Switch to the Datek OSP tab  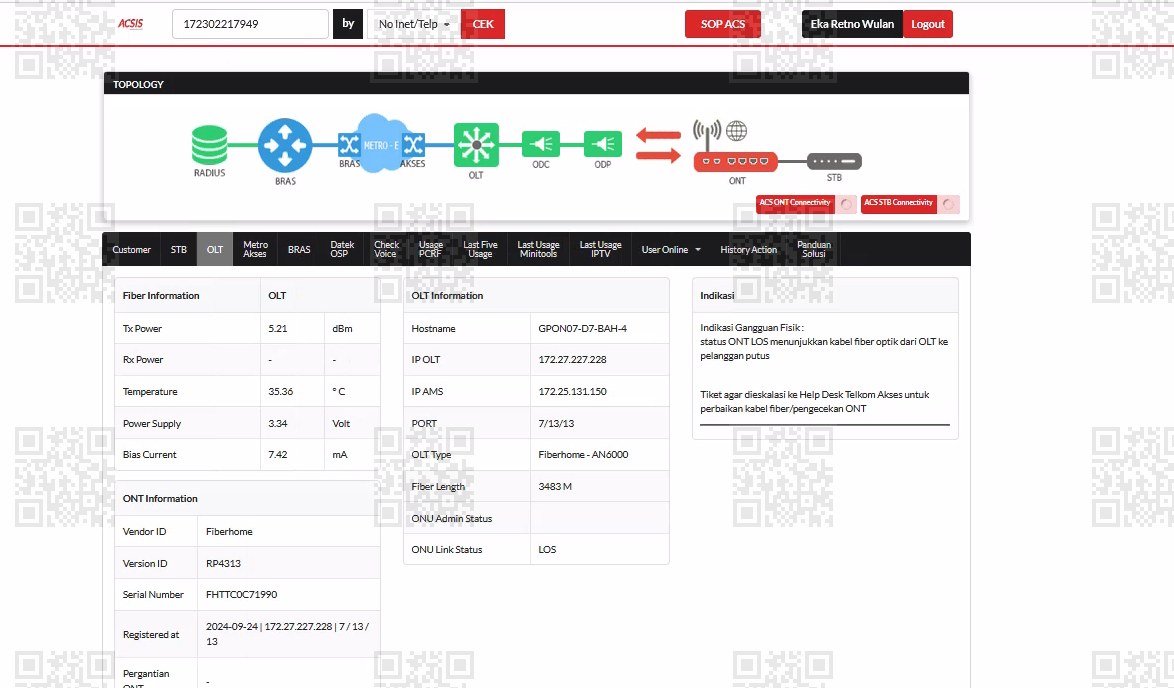[x=342, y=249]
